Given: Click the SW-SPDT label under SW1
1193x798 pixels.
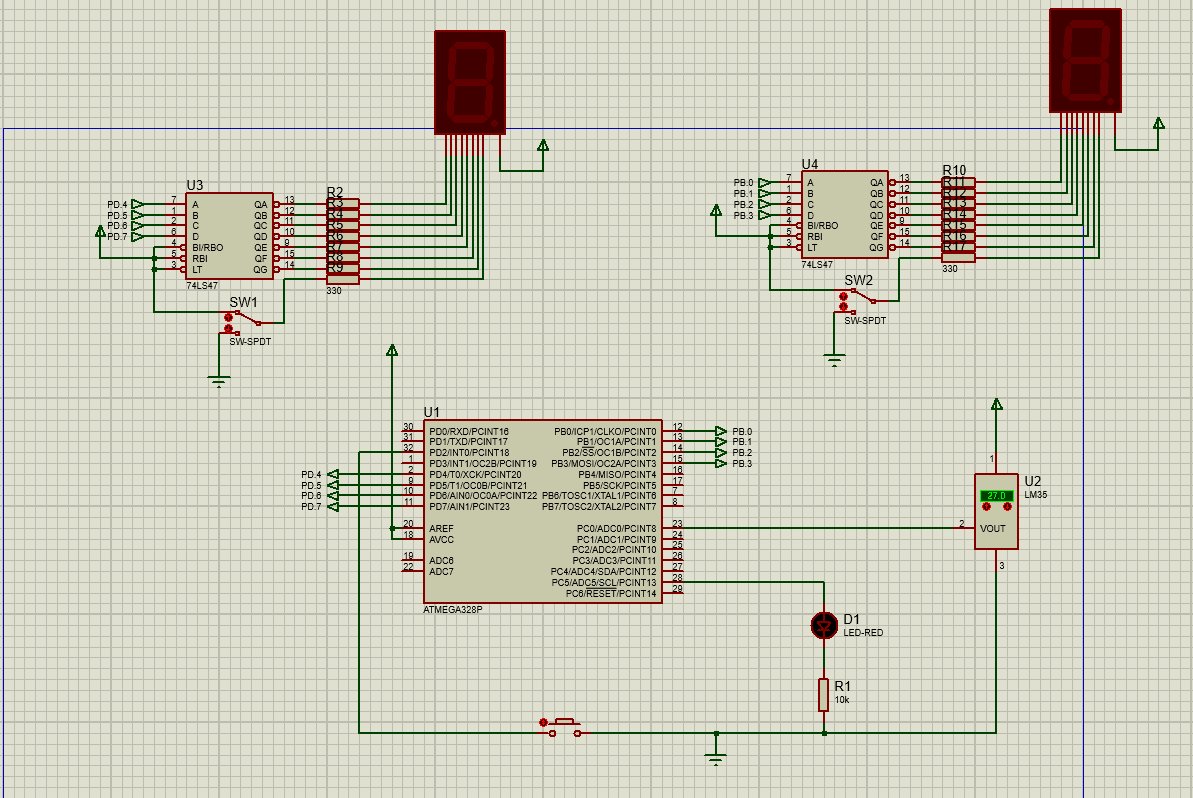Looking at the screenshot, I should pyautogui.click(x=250, y=342).
